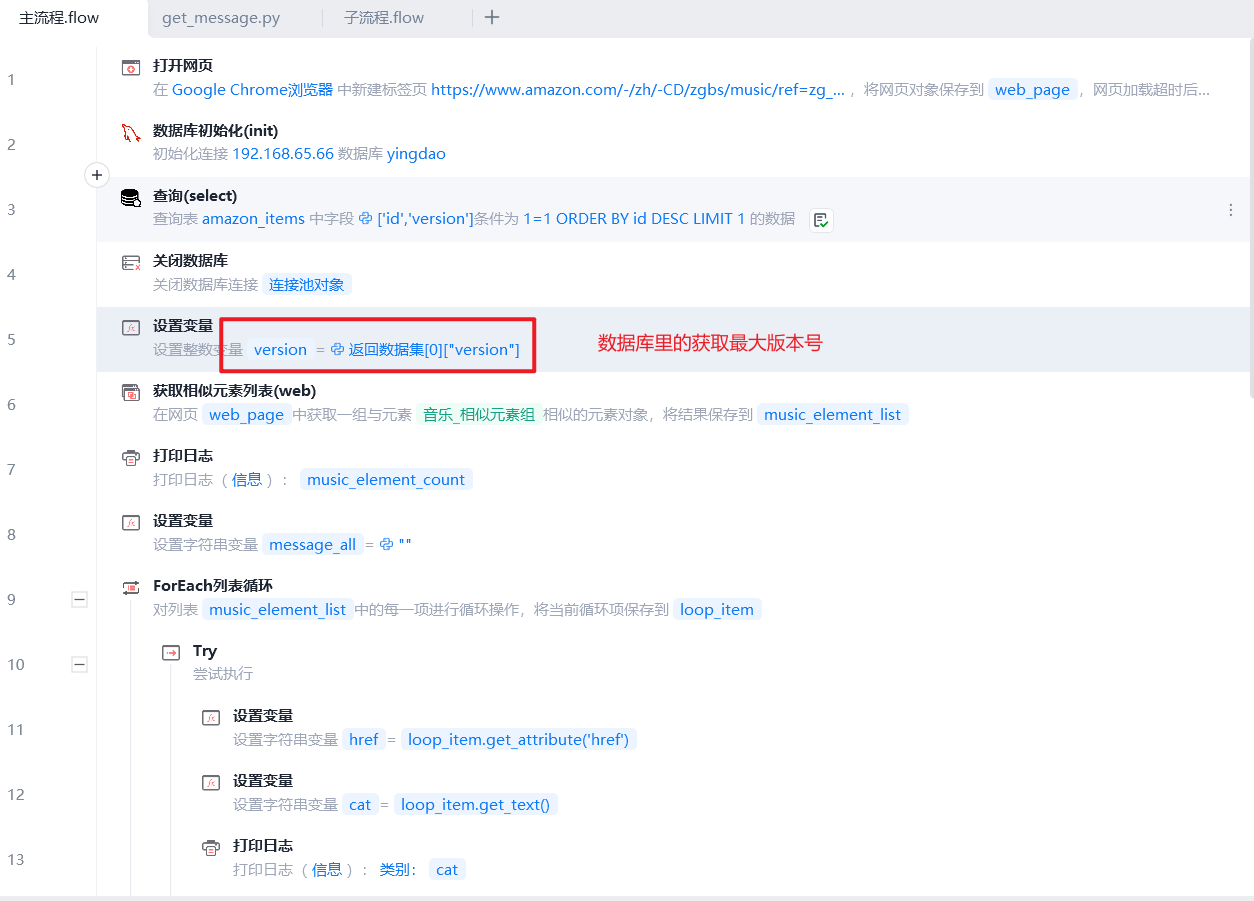The image size is (1254, 901).
Task: Insert a step using the plus circle button
Action: tap(97, 175)
